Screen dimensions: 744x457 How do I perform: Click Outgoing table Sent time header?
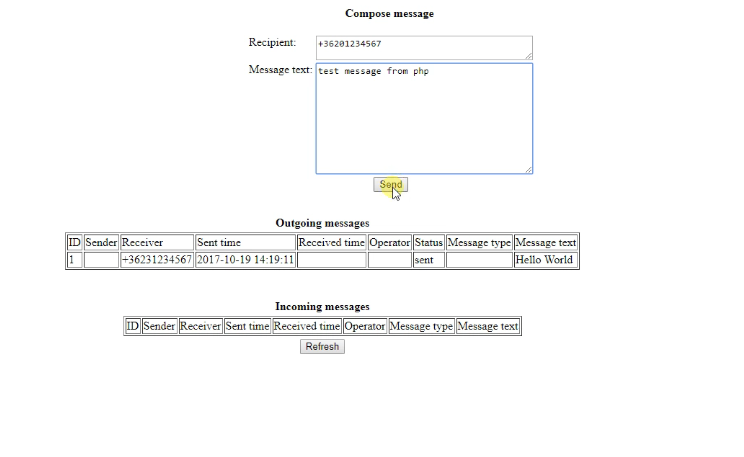pos(245,242)
